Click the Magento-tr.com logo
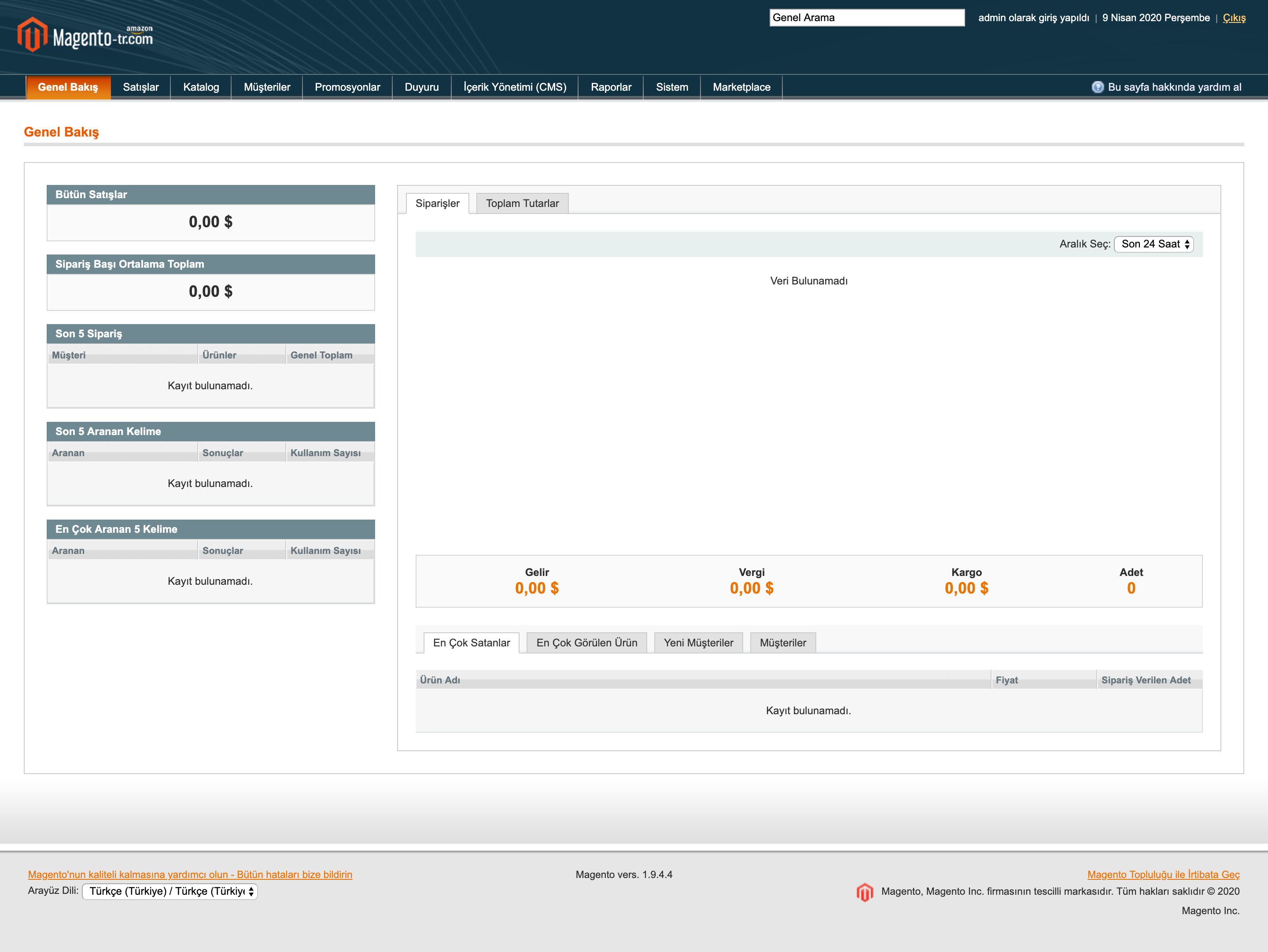This screenshot has height=952, width=1268. coord(85,34)
